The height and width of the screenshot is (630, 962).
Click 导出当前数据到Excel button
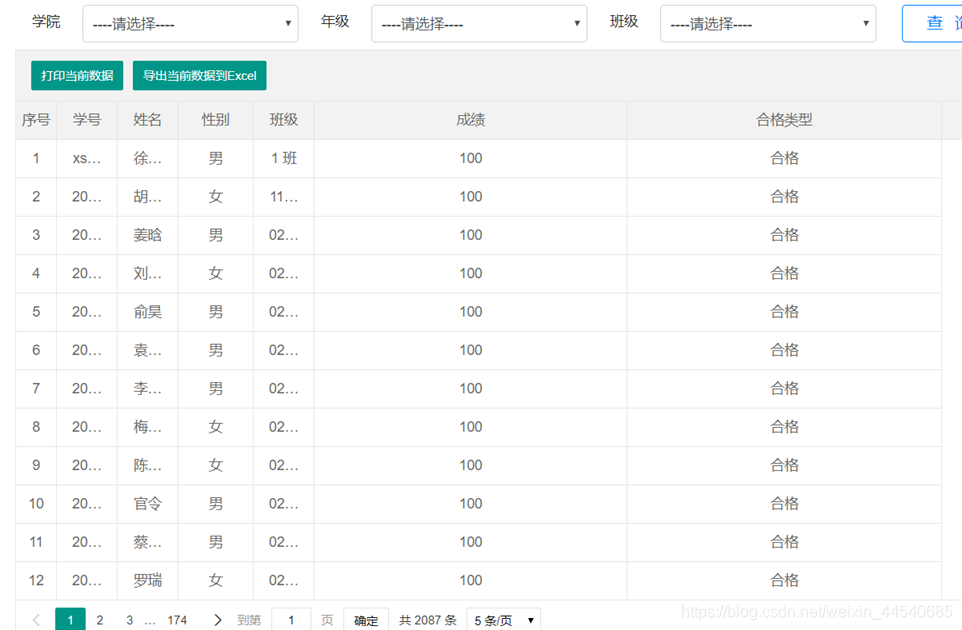(x=199, y=75)
